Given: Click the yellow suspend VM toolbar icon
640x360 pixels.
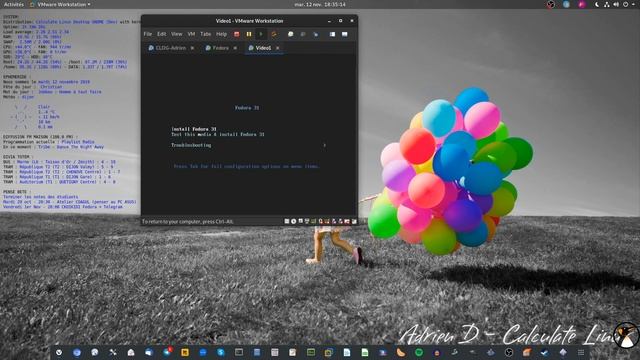Looking at the screenshot, I should (249, 34).
